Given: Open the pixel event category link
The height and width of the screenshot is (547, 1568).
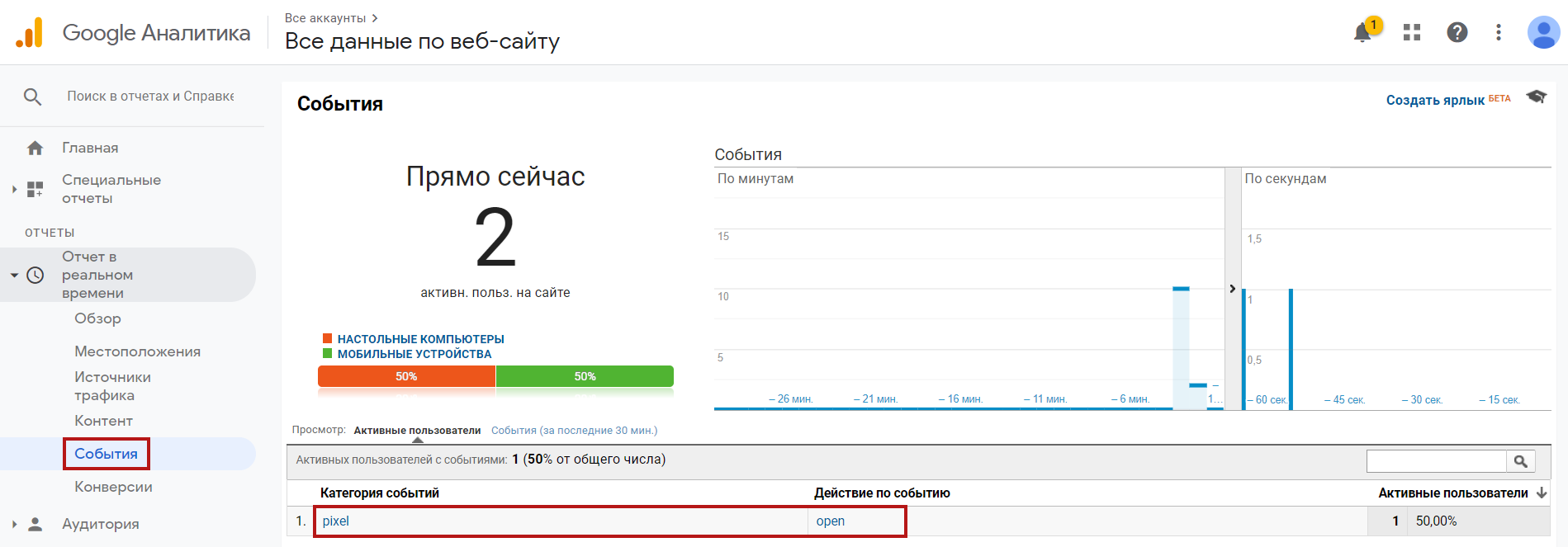Looking at the screenshot, I should [335, 521].
